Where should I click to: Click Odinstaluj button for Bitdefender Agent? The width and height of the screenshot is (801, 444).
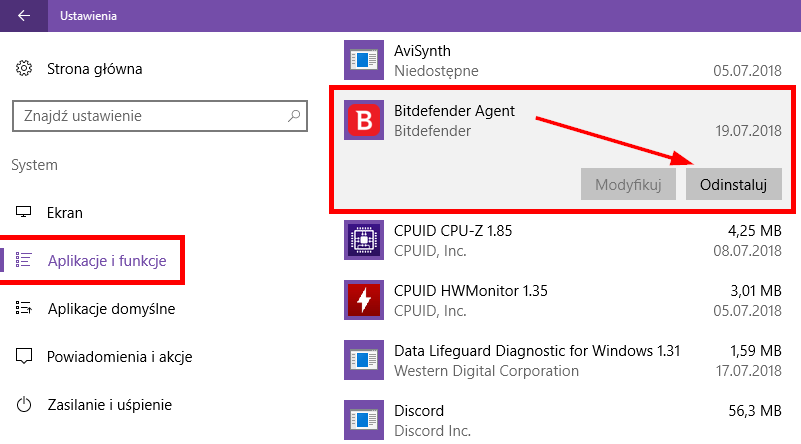734,184
